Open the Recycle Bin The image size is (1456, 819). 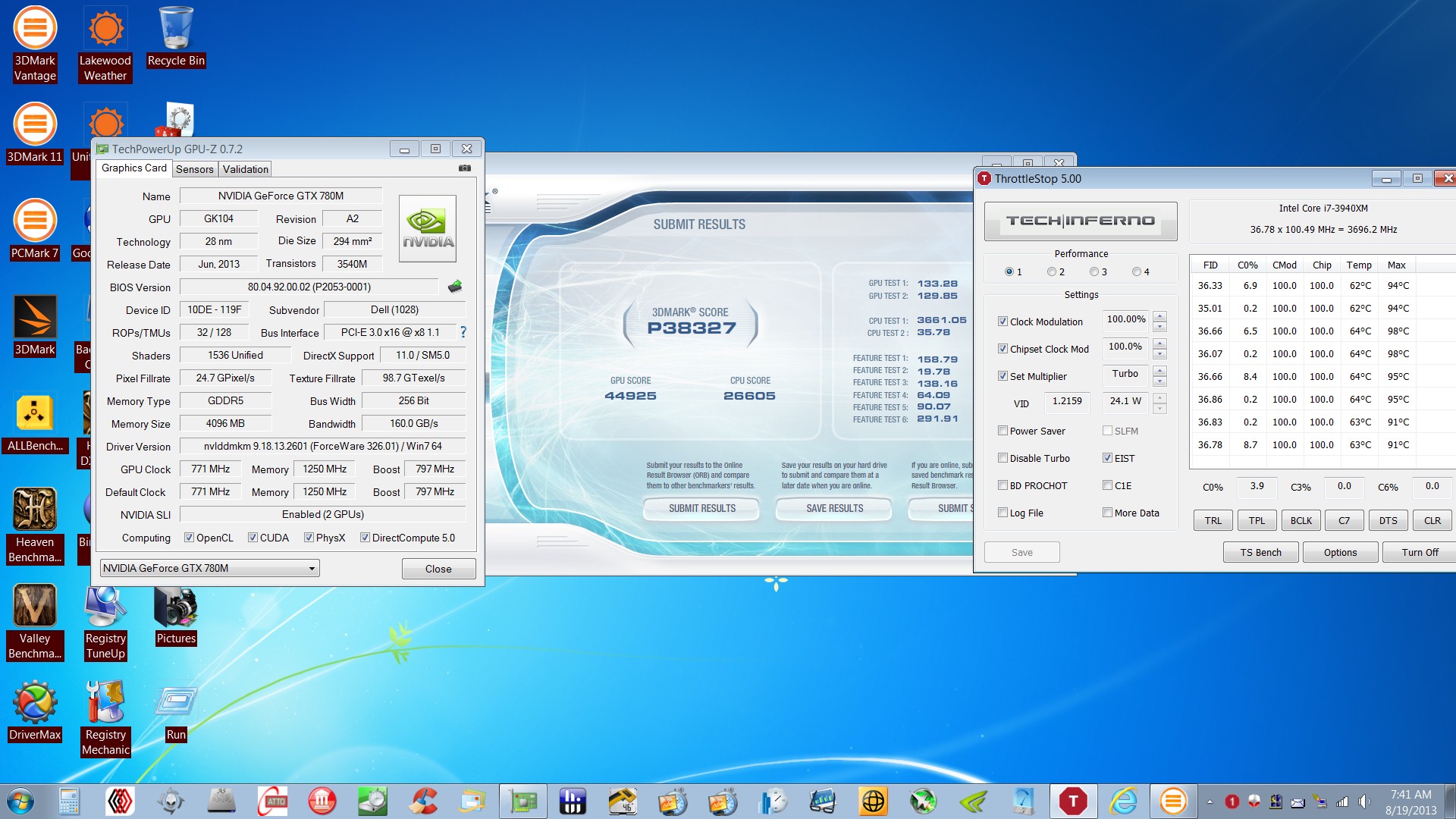coord(176,36)
